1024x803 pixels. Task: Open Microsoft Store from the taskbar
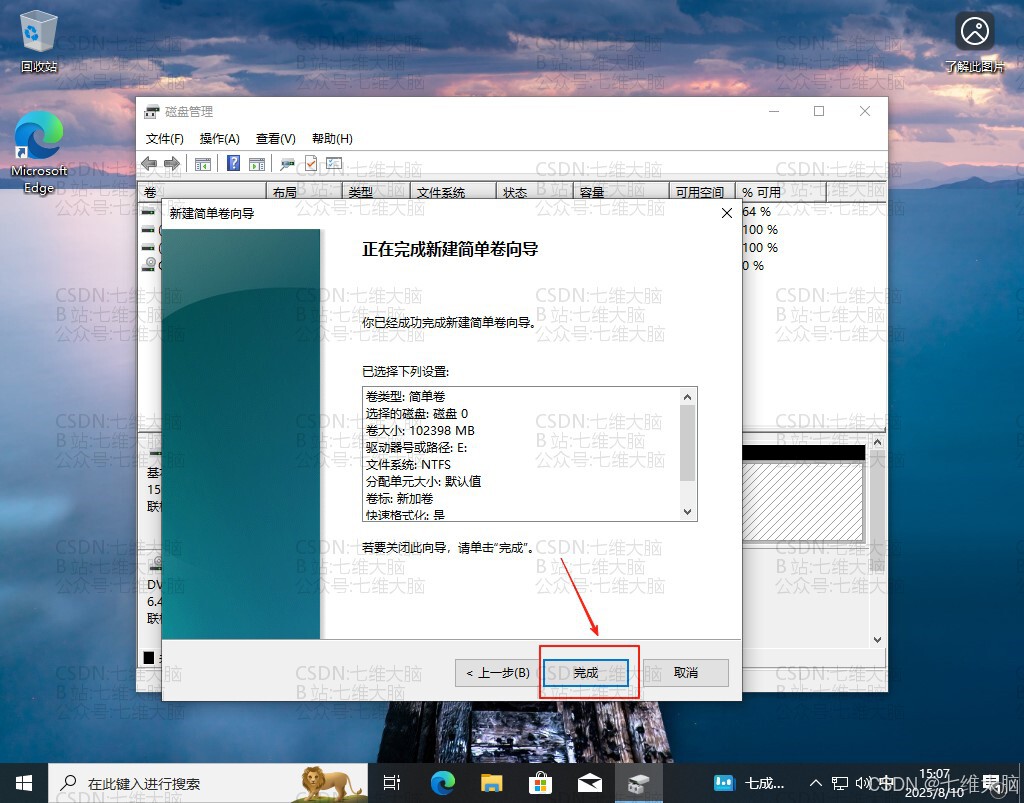pyautogui.click(x=540, y=783)
